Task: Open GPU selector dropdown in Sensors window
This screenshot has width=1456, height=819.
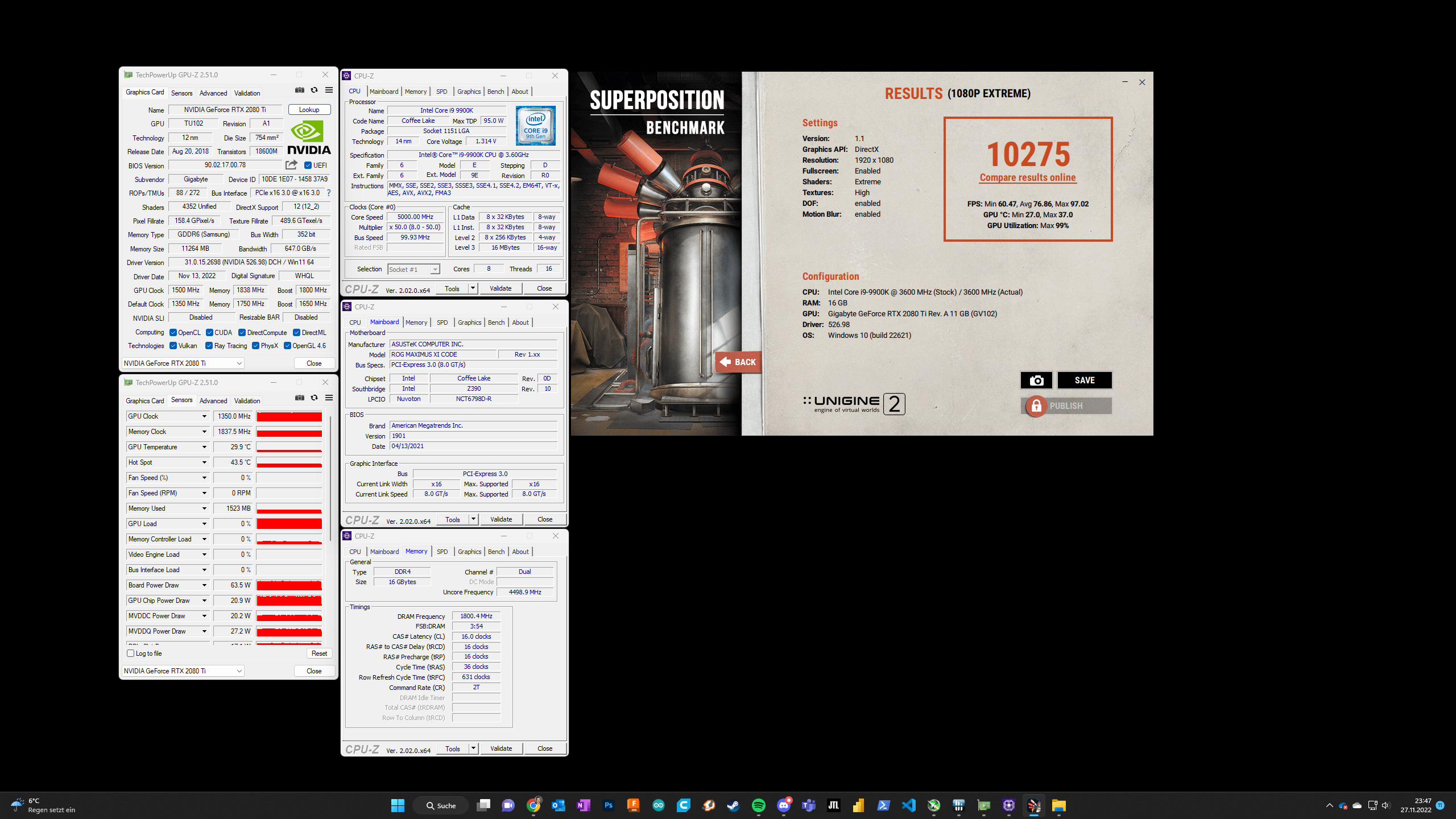Action: (183, 671)
